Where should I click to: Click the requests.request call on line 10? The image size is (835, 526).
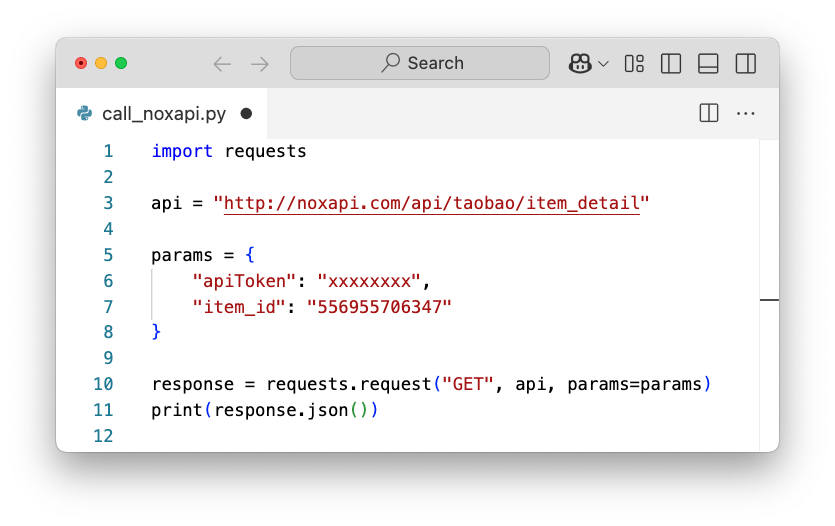coord(348,384)
